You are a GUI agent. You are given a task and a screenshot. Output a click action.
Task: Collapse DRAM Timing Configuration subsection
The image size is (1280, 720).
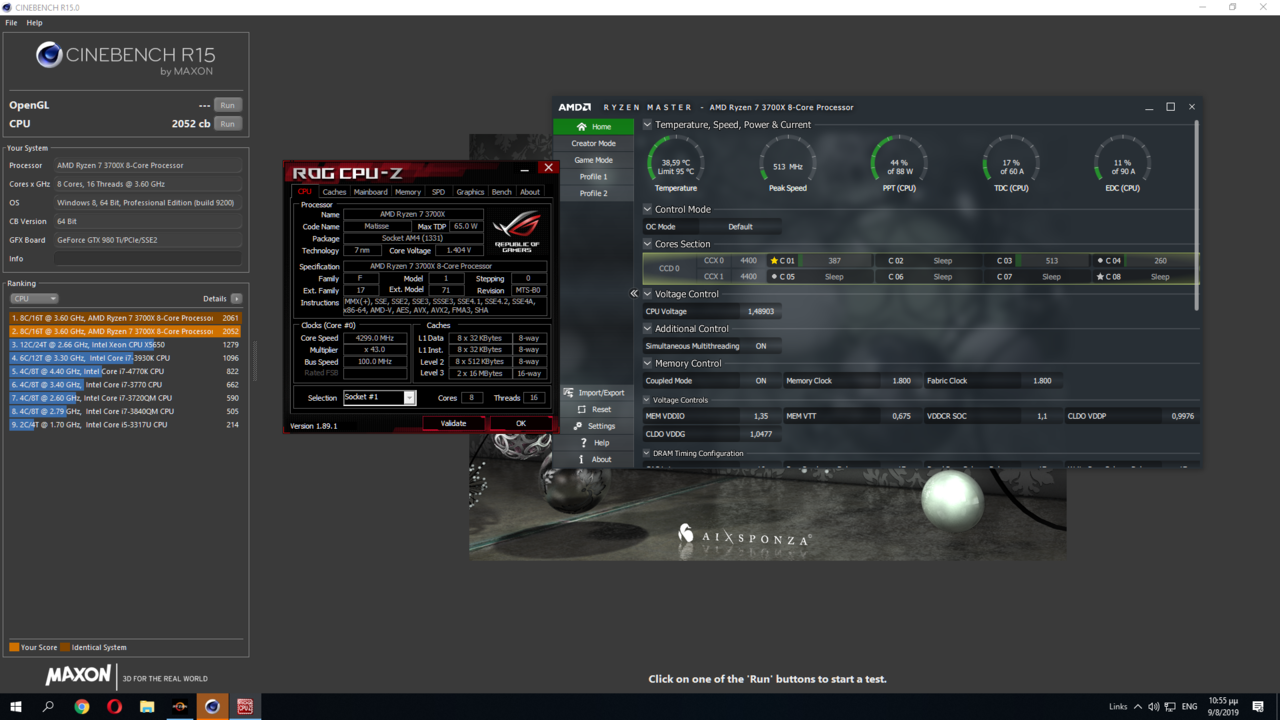coord(647,454)
